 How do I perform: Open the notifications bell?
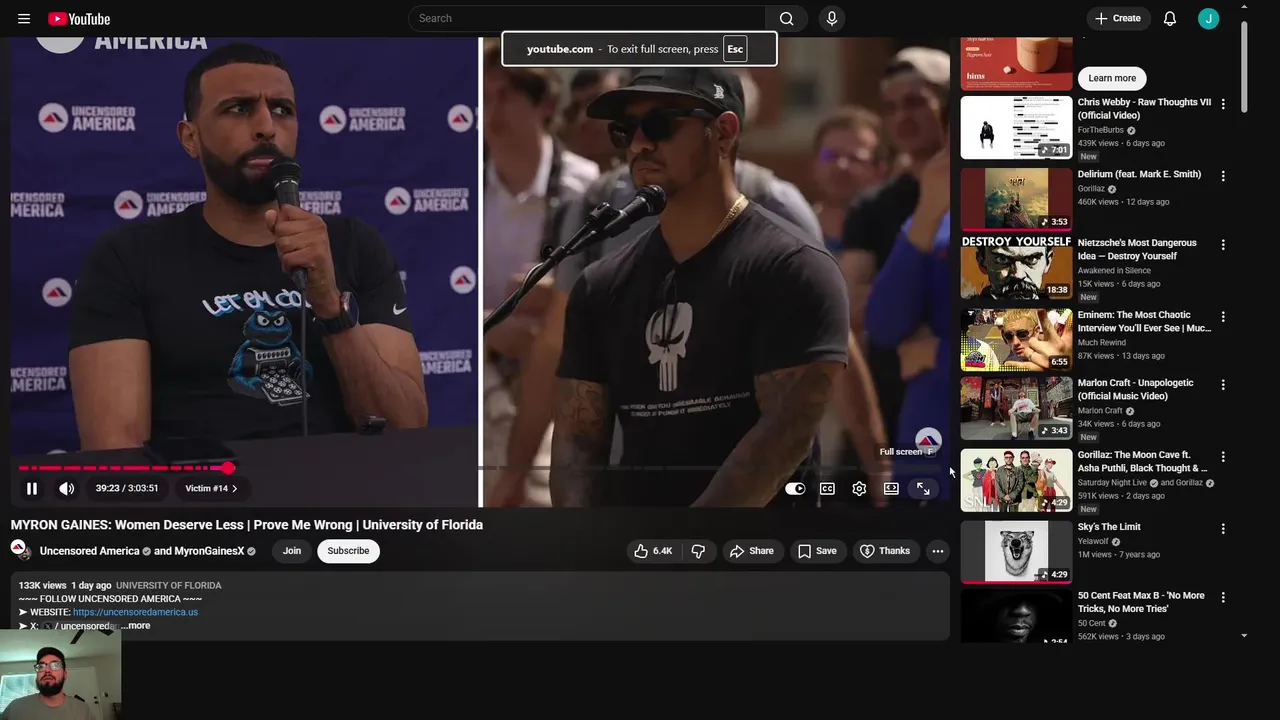click(1170, 18)
